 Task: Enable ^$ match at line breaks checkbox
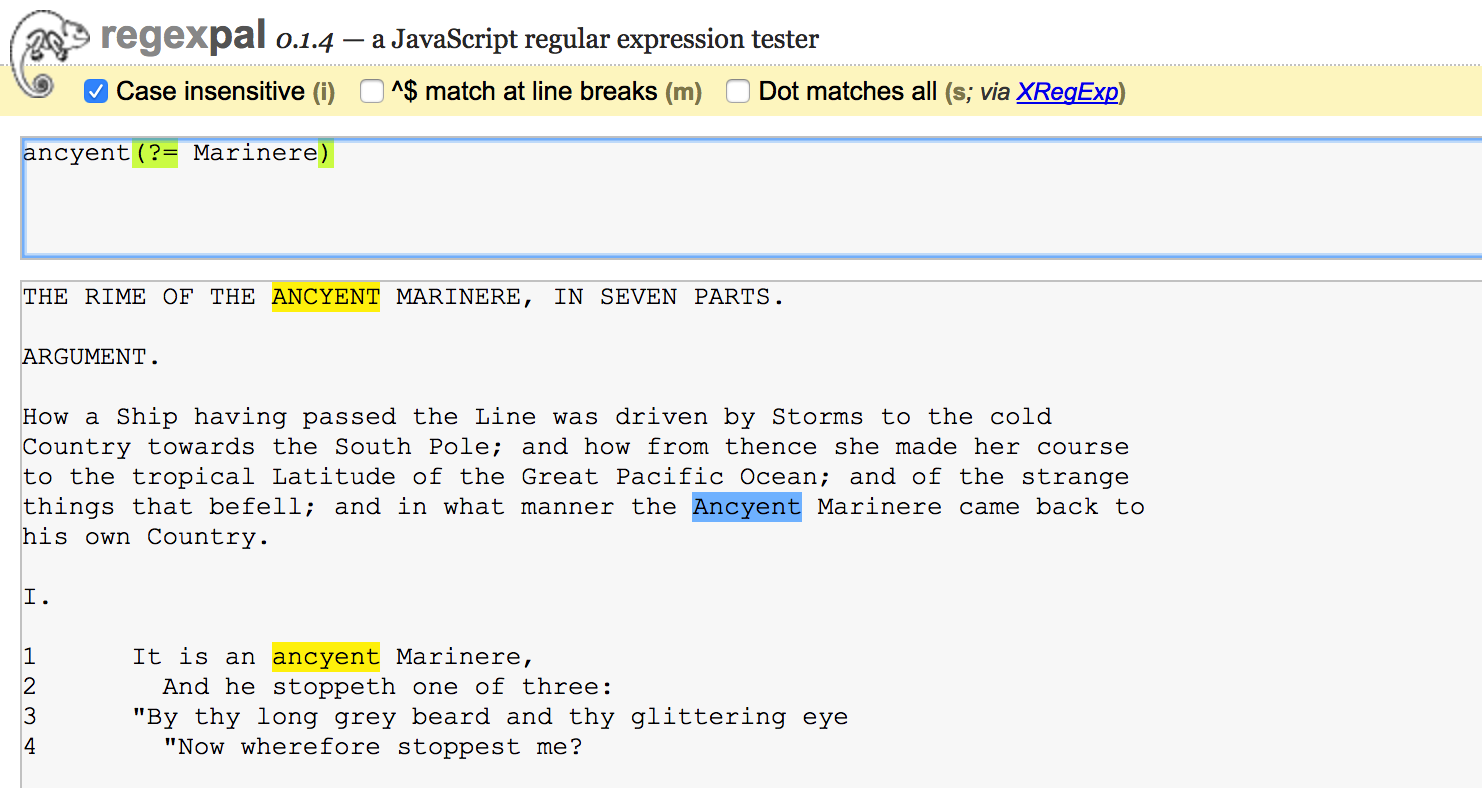coord(371,92)
